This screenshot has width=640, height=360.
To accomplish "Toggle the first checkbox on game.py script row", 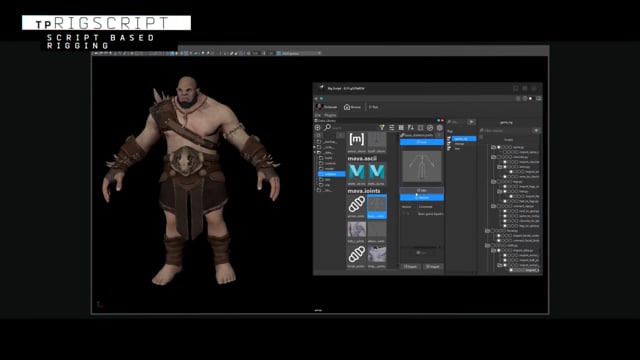I will coord(499,147).
